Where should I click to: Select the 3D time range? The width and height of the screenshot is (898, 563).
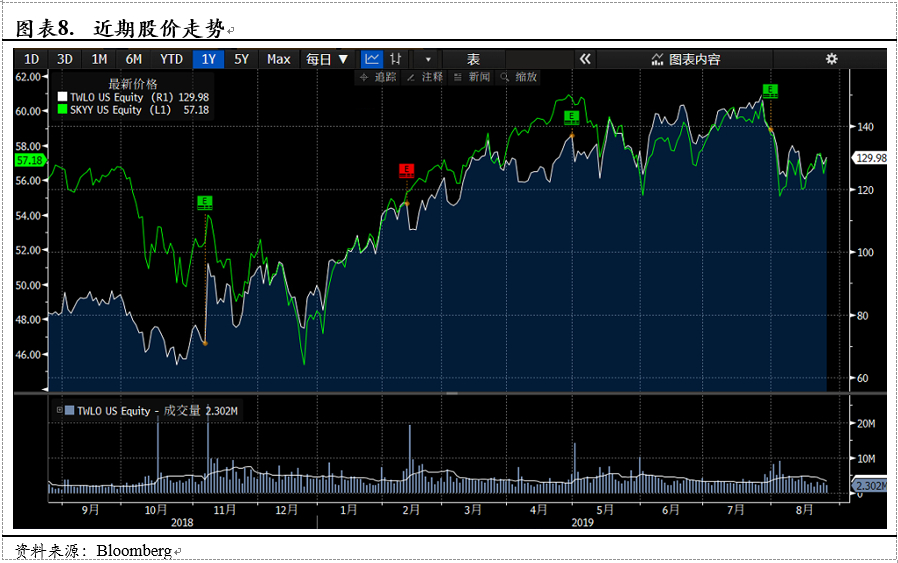pyautogui.click(x=65, y=60)
